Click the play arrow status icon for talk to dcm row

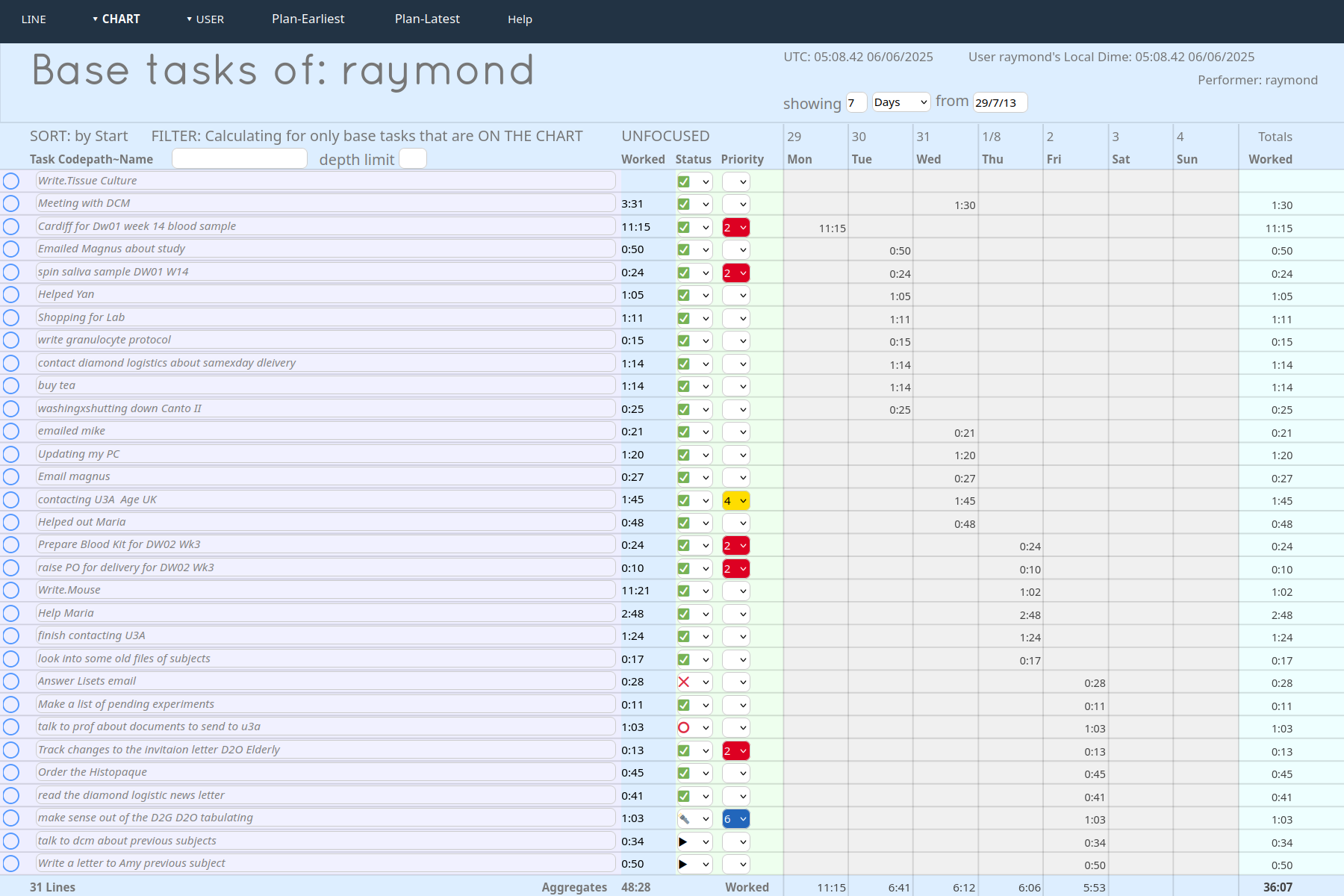click(684, 841)
